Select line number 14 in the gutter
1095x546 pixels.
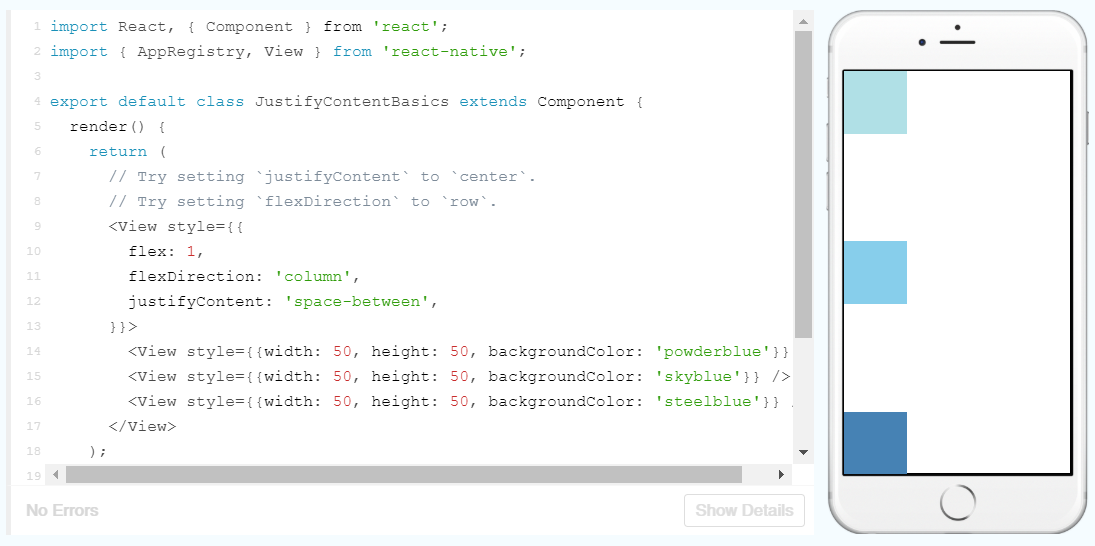(x=34, y=352)
